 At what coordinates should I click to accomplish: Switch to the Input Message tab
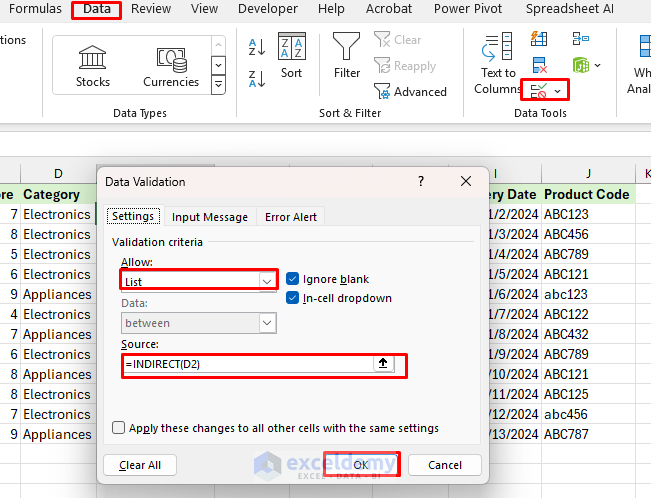(210, 217)
